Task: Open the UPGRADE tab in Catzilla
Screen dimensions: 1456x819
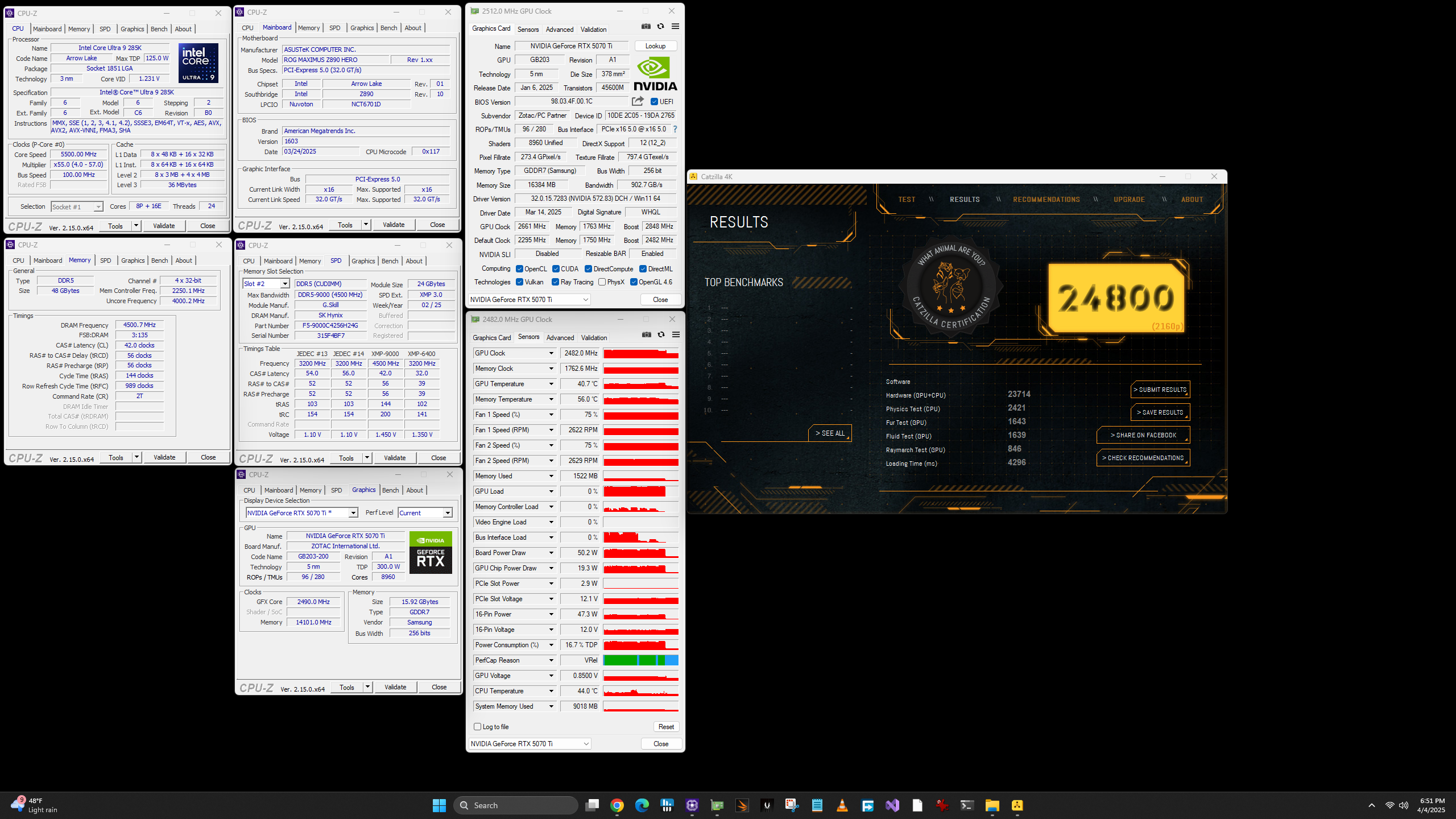Action: coord(1129,200)
